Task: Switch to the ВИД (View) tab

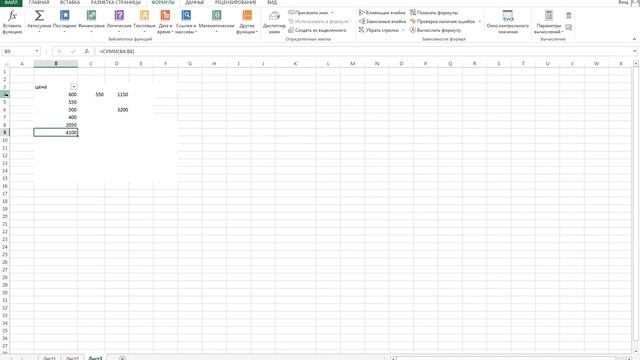Action: (272, 2)
